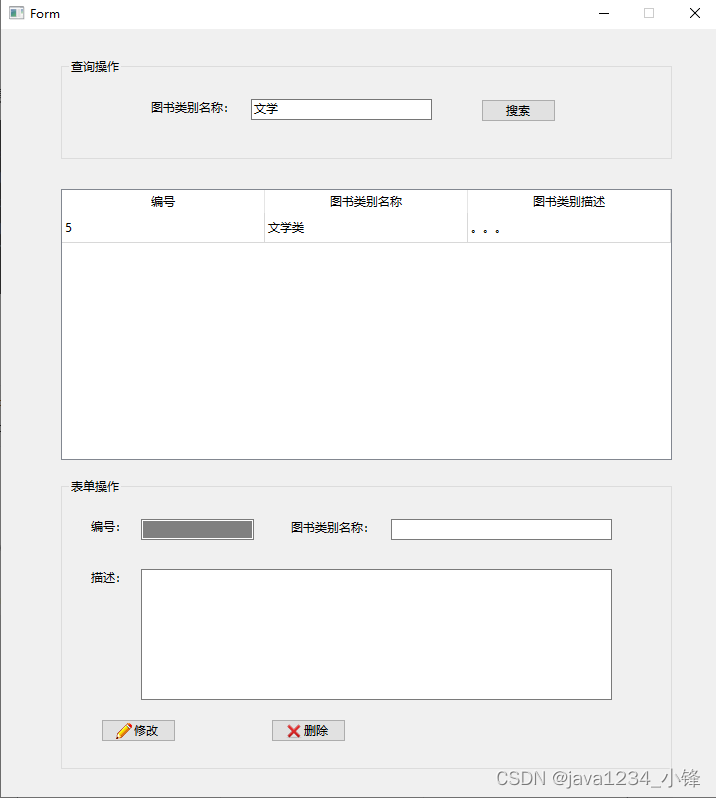Click the Form window icon in title bar

click(16, 13)
